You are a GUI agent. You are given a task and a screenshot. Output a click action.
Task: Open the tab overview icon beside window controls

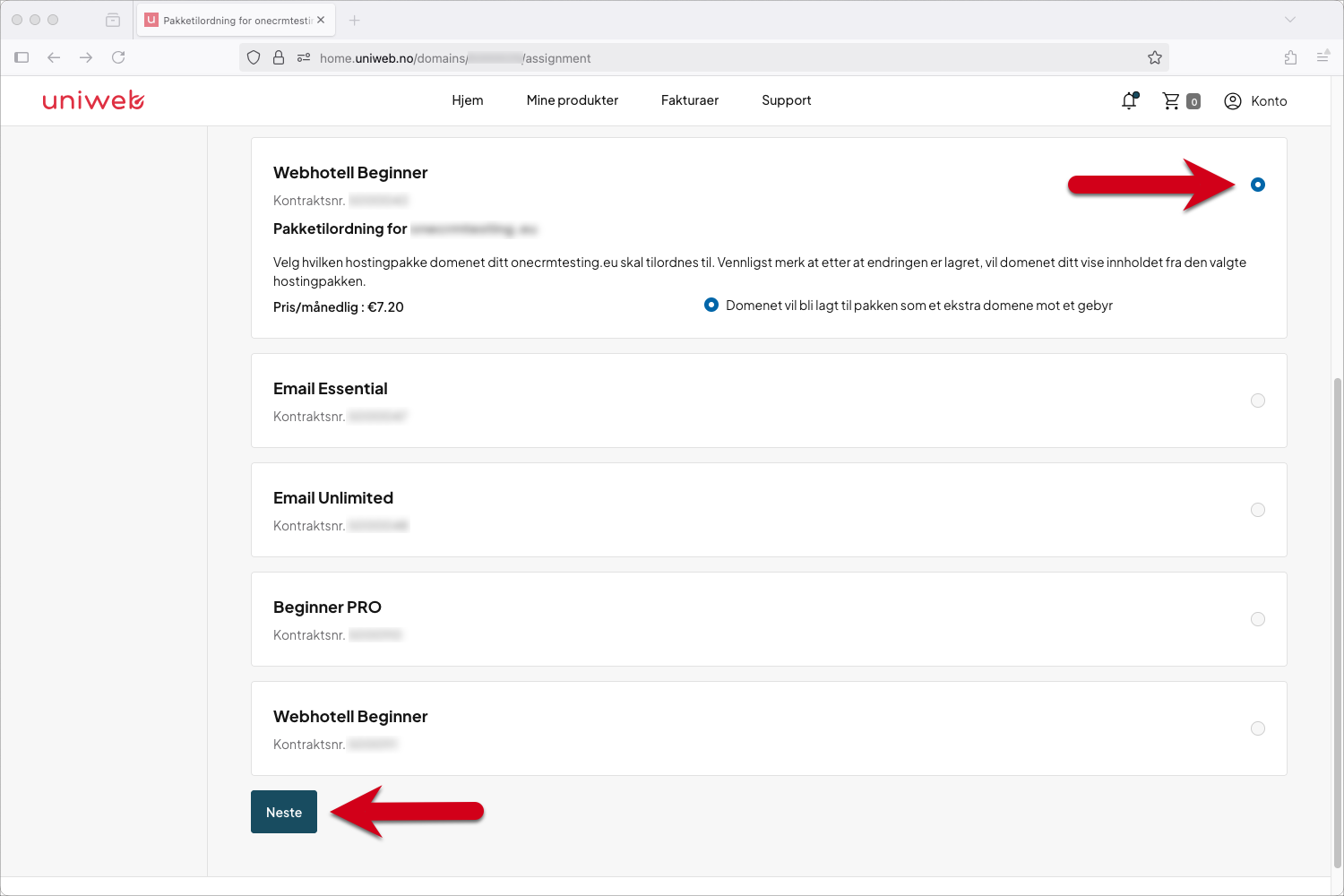pyautogui.click(x=113, y=20)
